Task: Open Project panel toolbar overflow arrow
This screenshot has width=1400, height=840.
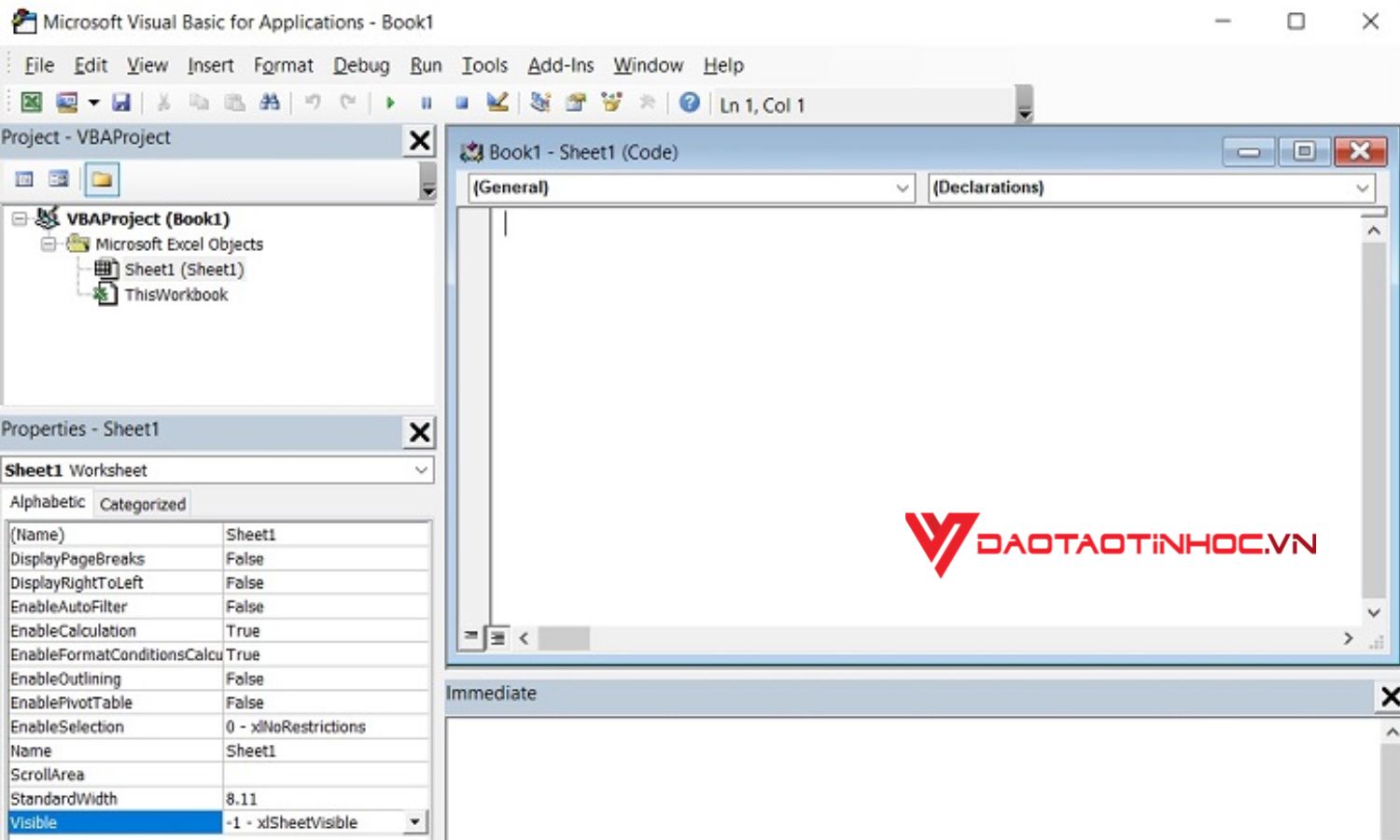Action: pyautogui.click(x=427, y=180)
